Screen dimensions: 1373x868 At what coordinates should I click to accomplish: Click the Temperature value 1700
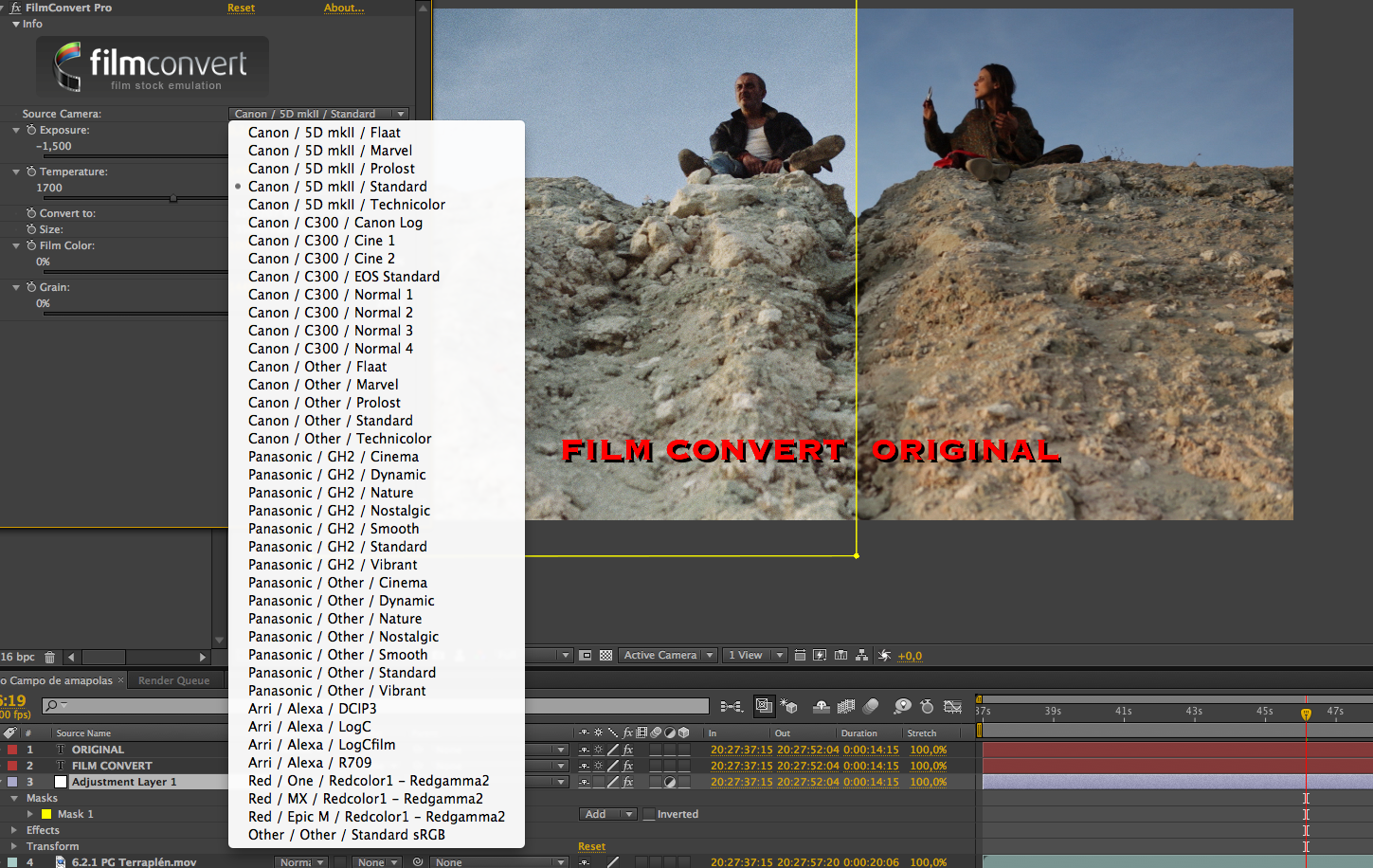click(x=49, y=188)
